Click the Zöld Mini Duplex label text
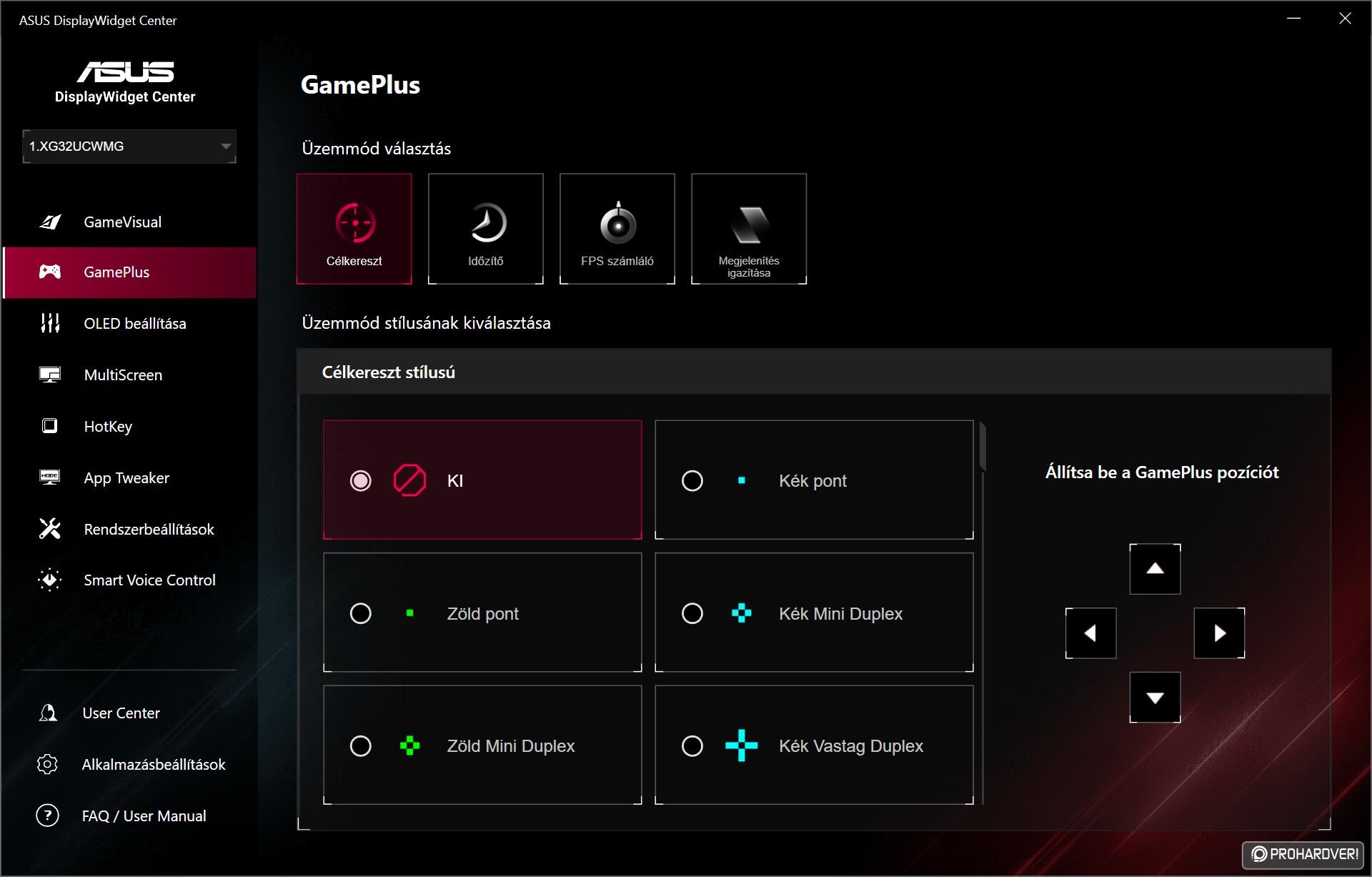This screenshot has width=1372, height=877. [x=511, y=746]
